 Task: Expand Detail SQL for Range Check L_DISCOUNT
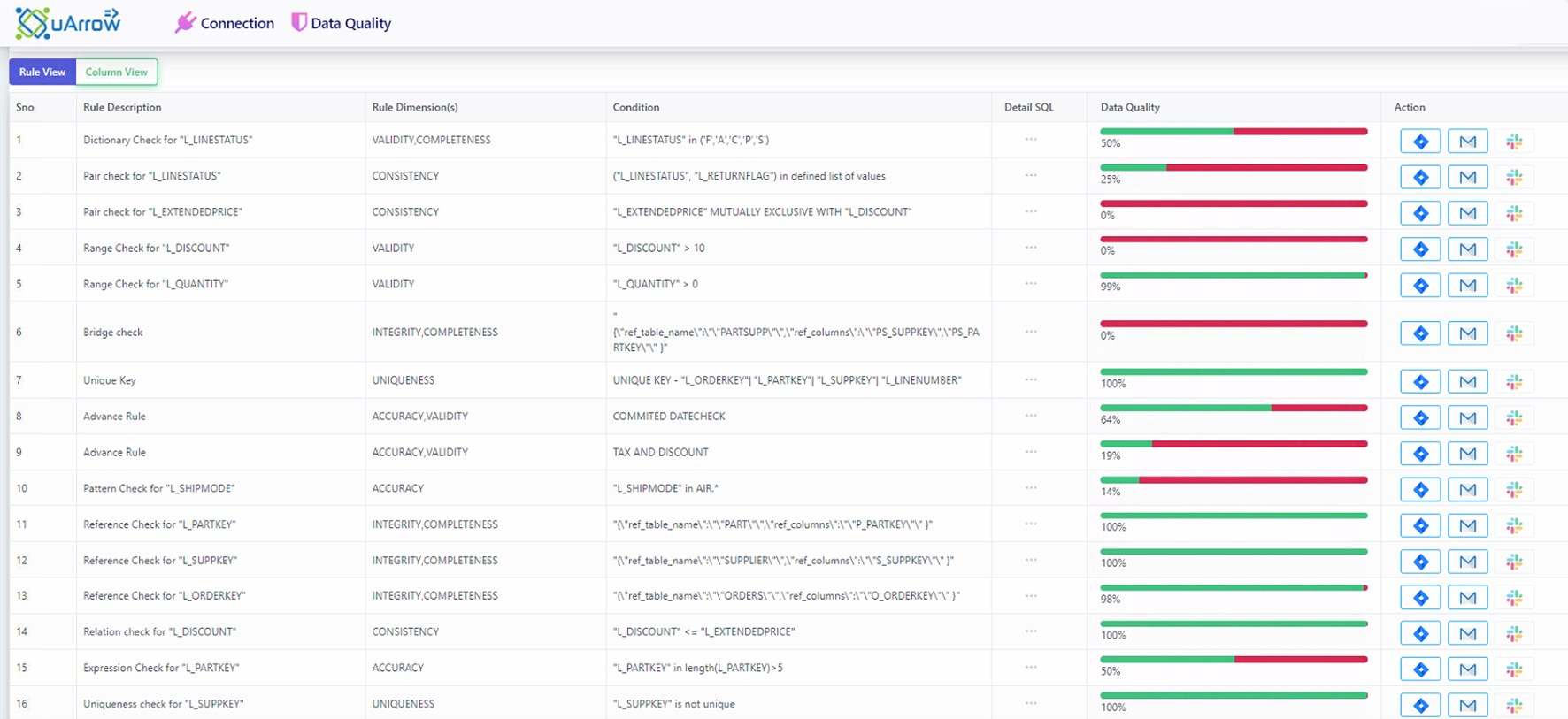point(1031,248)
